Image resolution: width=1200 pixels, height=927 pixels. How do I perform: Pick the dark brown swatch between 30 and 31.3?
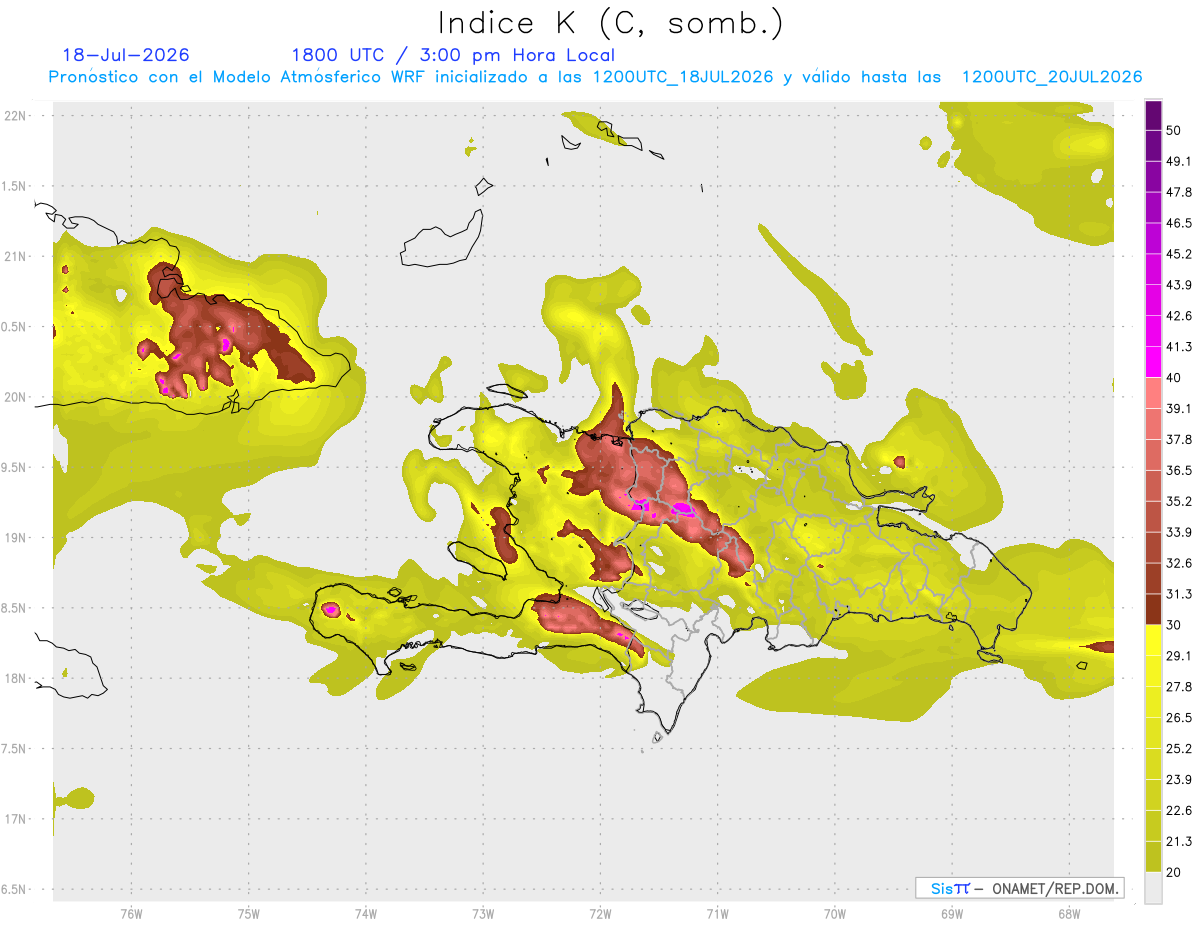1153,609
